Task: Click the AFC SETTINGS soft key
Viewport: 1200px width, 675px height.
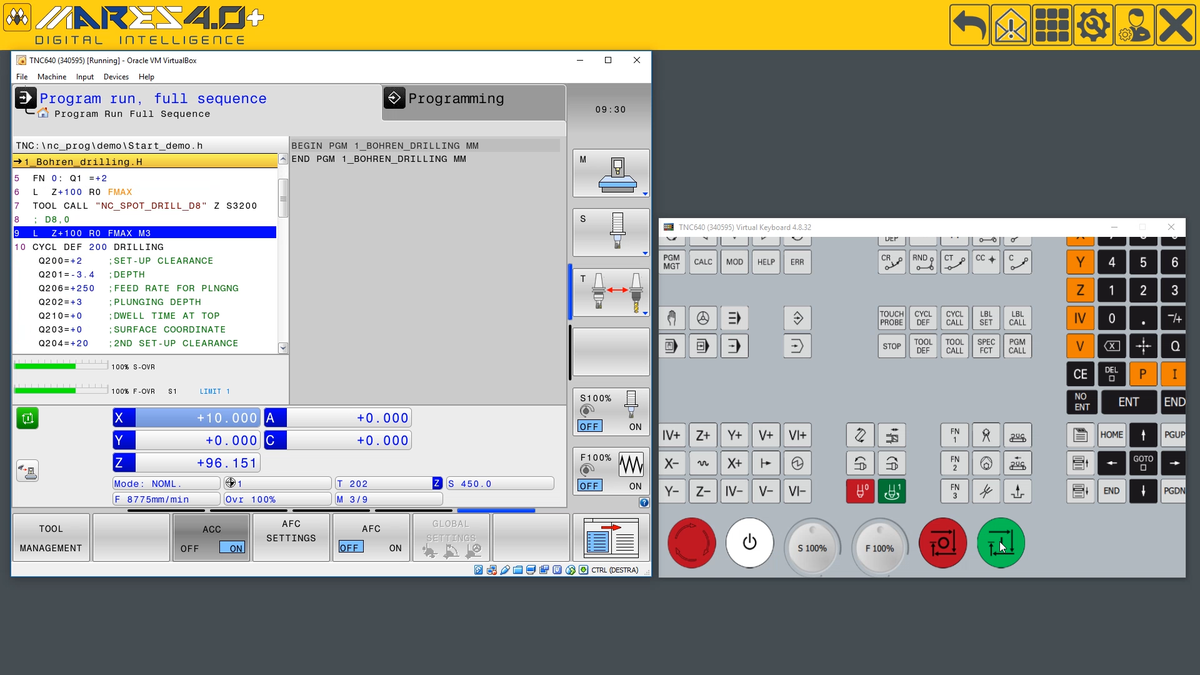Action: 291,538
